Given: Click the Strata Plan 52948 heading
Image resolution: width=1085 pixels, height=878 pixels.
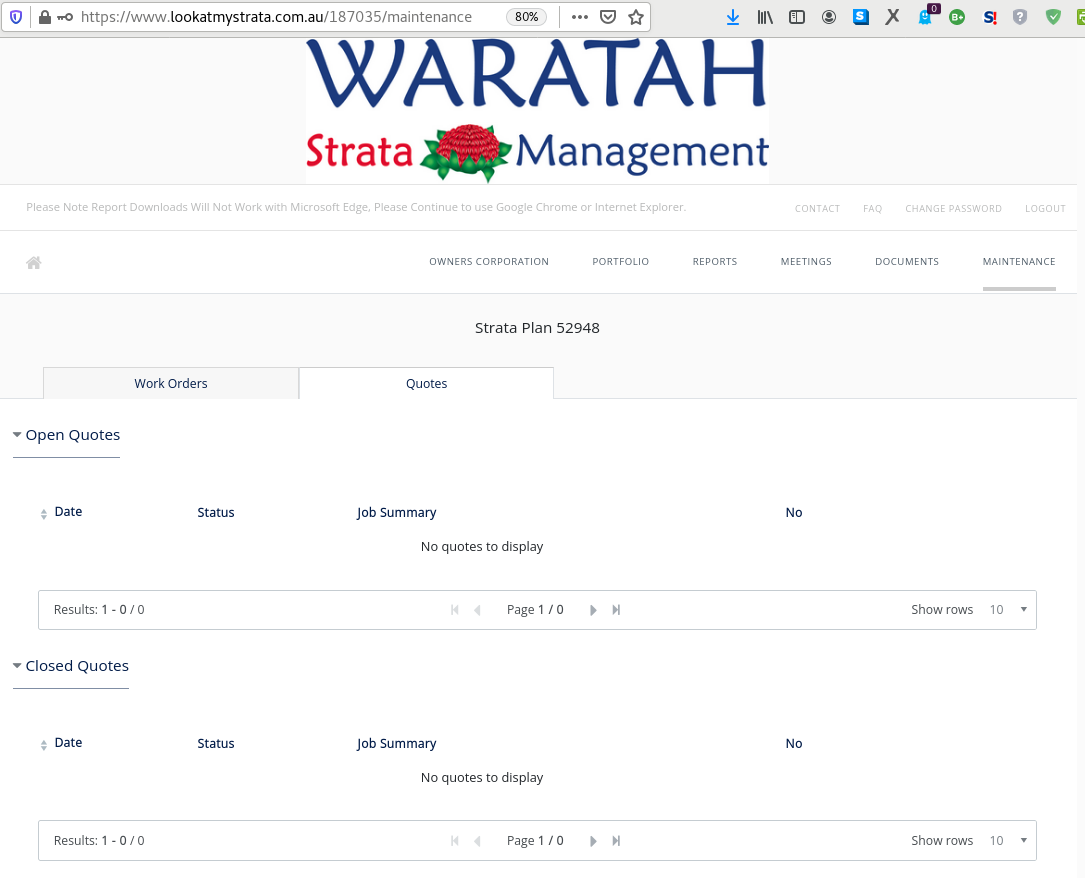Looking at the screenshot, I should click(537, 328).
